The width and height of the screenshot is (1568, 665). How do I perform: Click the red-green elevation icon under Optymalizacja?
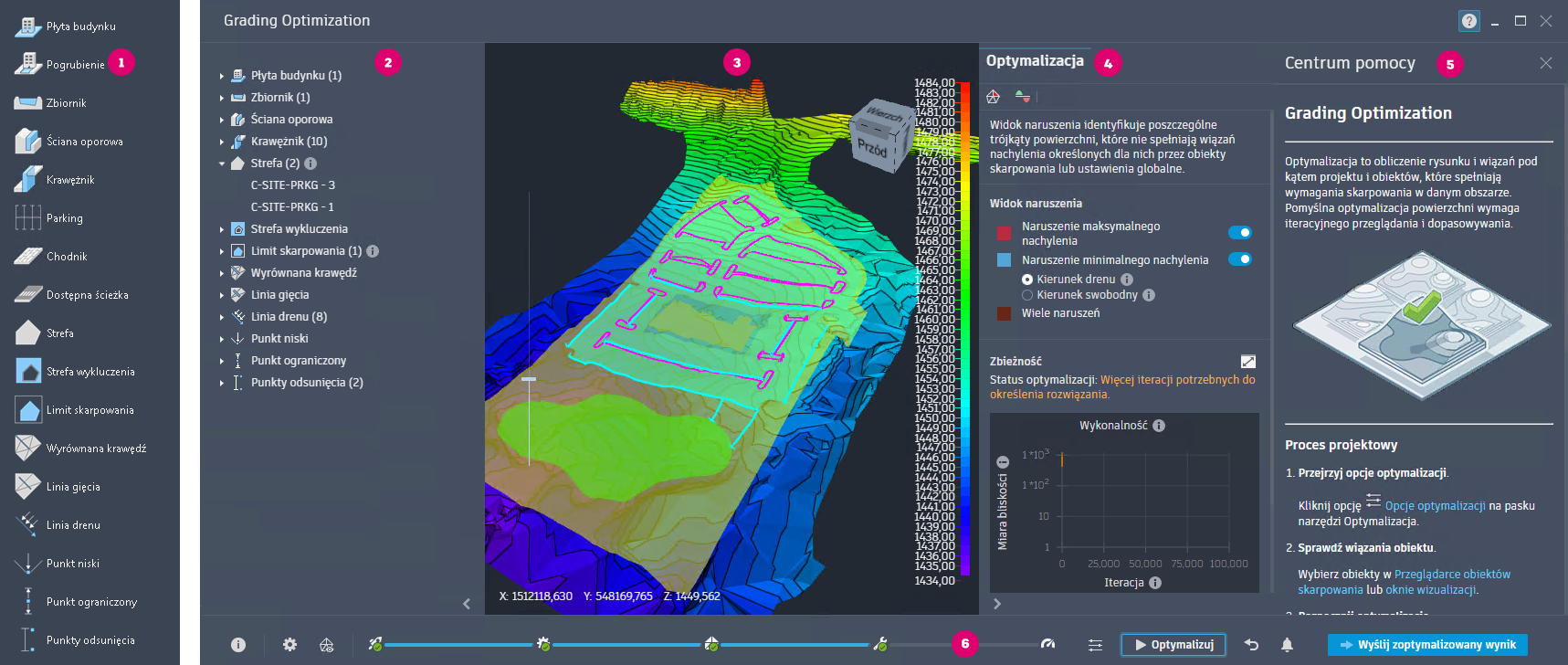point(1022,96)
